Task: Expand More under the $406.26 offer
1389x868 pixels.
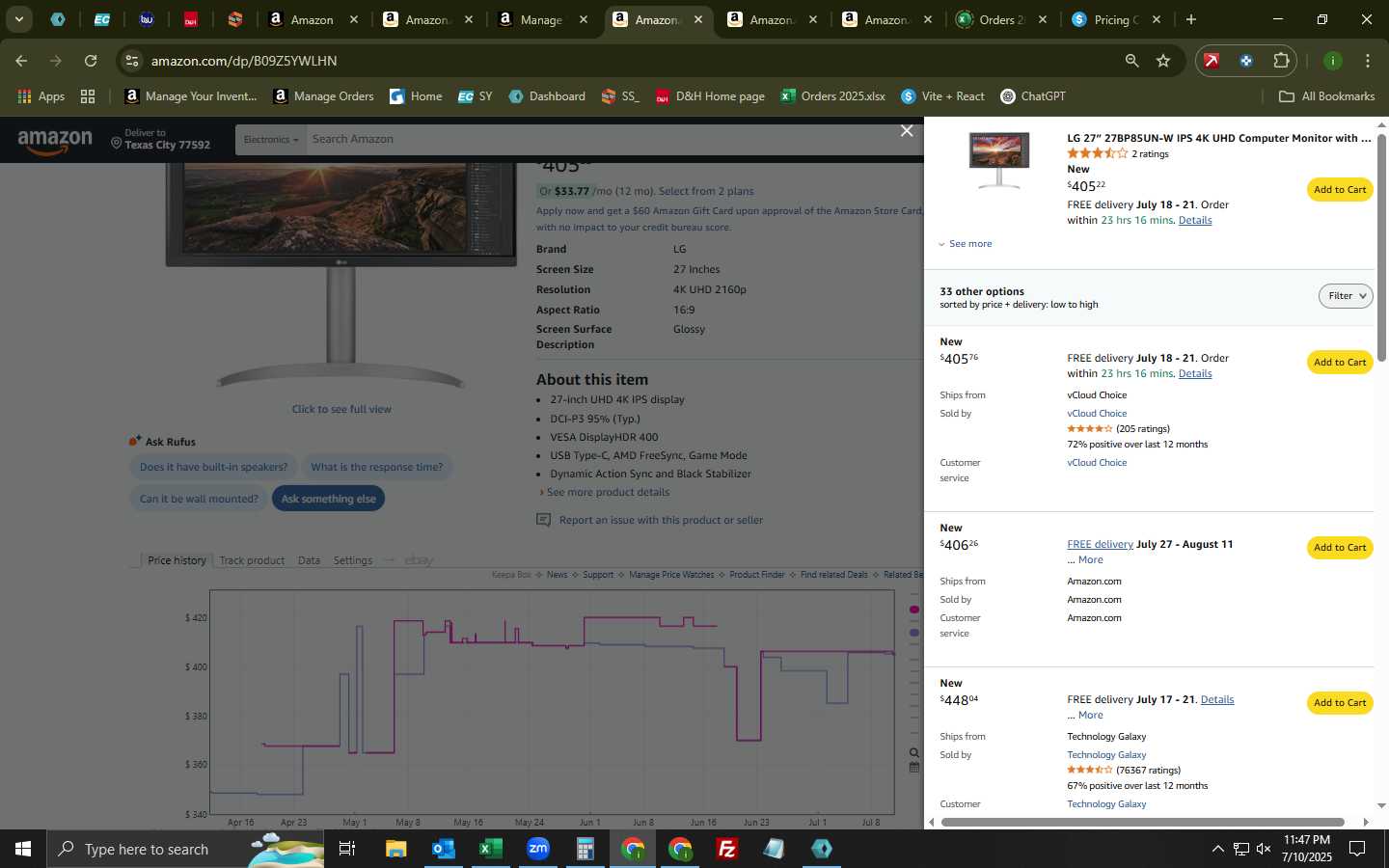Action: 1090,560
